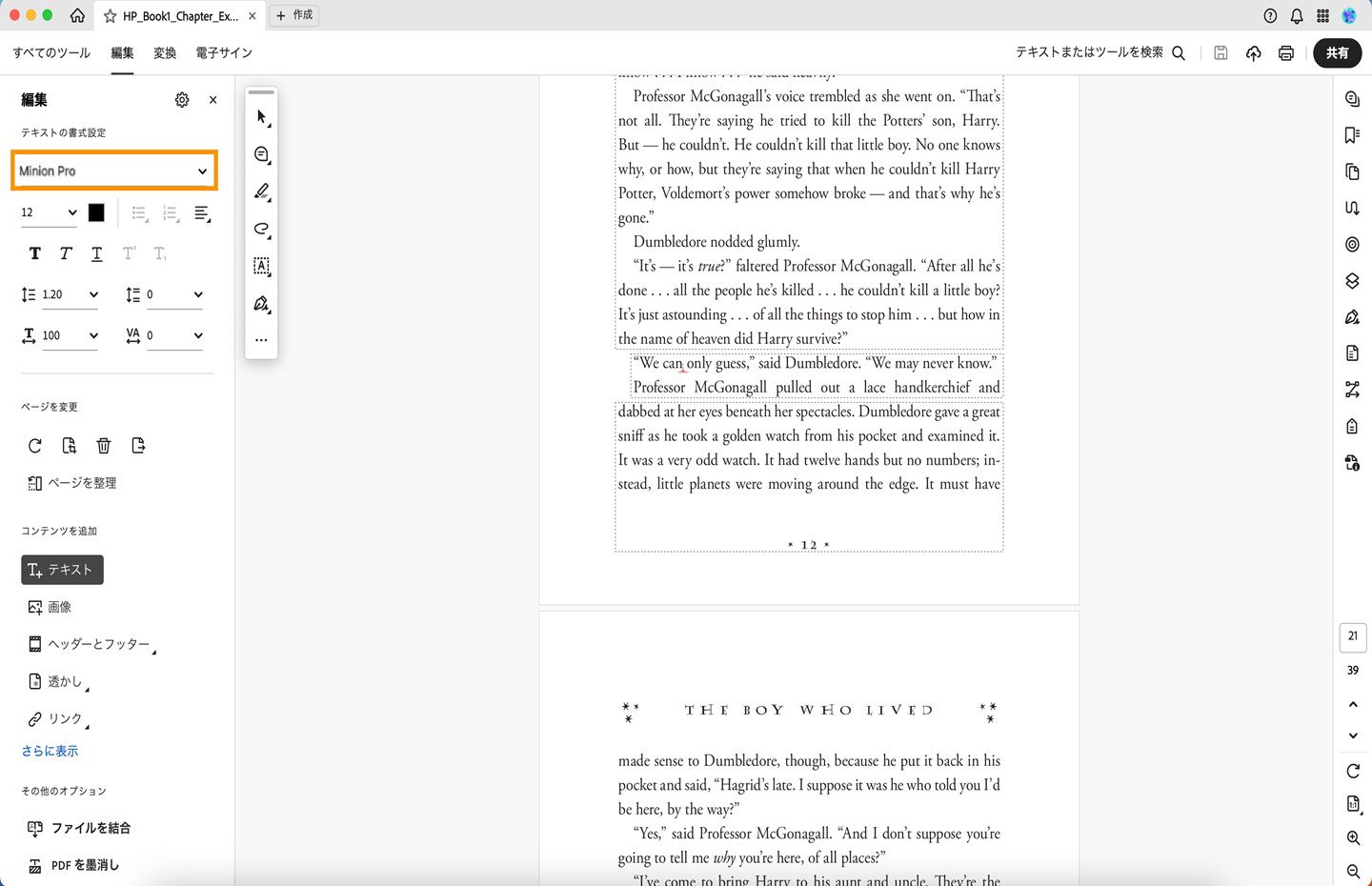This screenshot has height=886, width=1372.
Task: Apply bulleted list formatting
Action: point(140,213)
